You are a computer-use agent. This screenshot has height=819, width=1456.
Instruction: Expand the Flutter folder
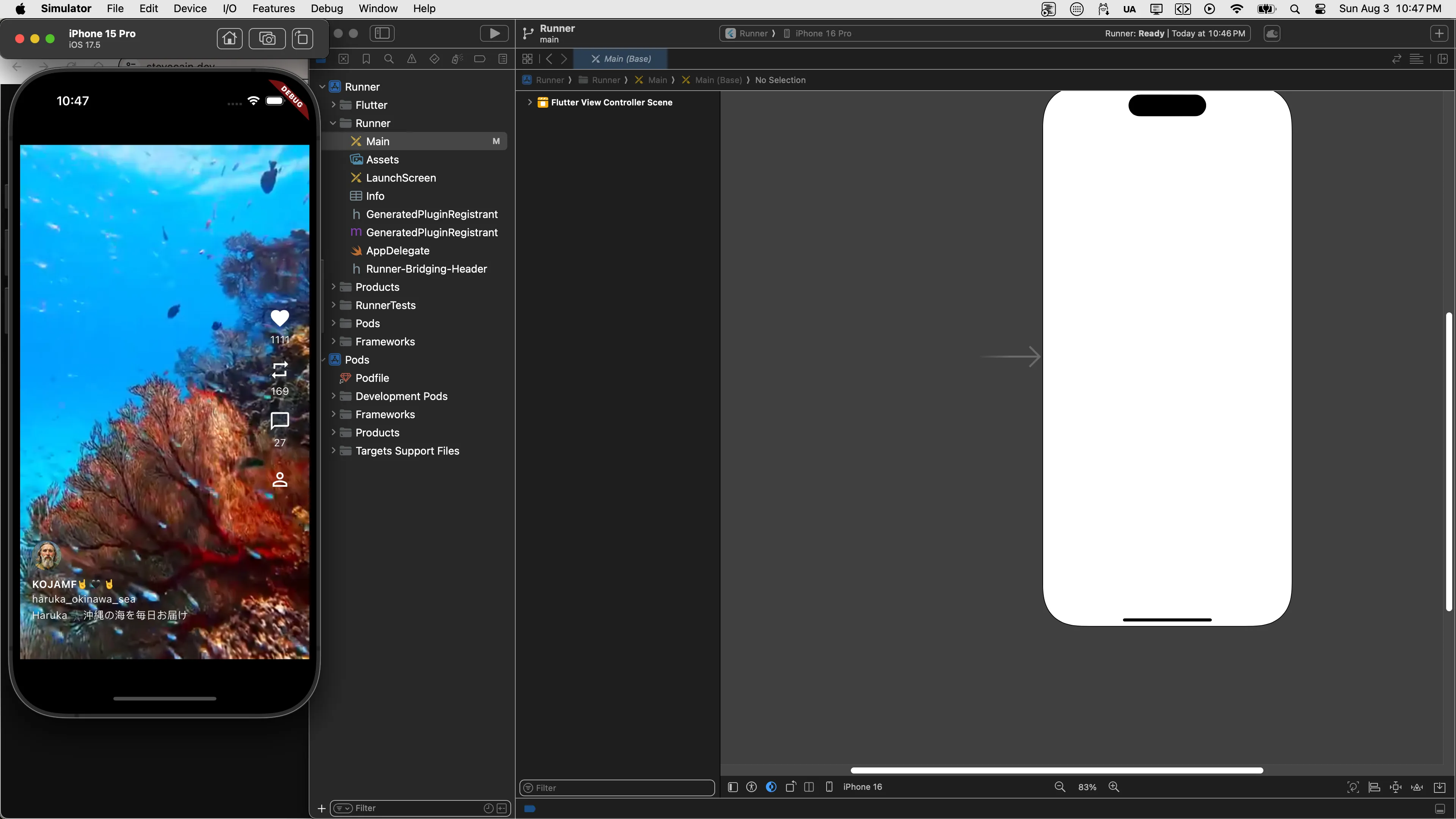[x=333, y=105]
